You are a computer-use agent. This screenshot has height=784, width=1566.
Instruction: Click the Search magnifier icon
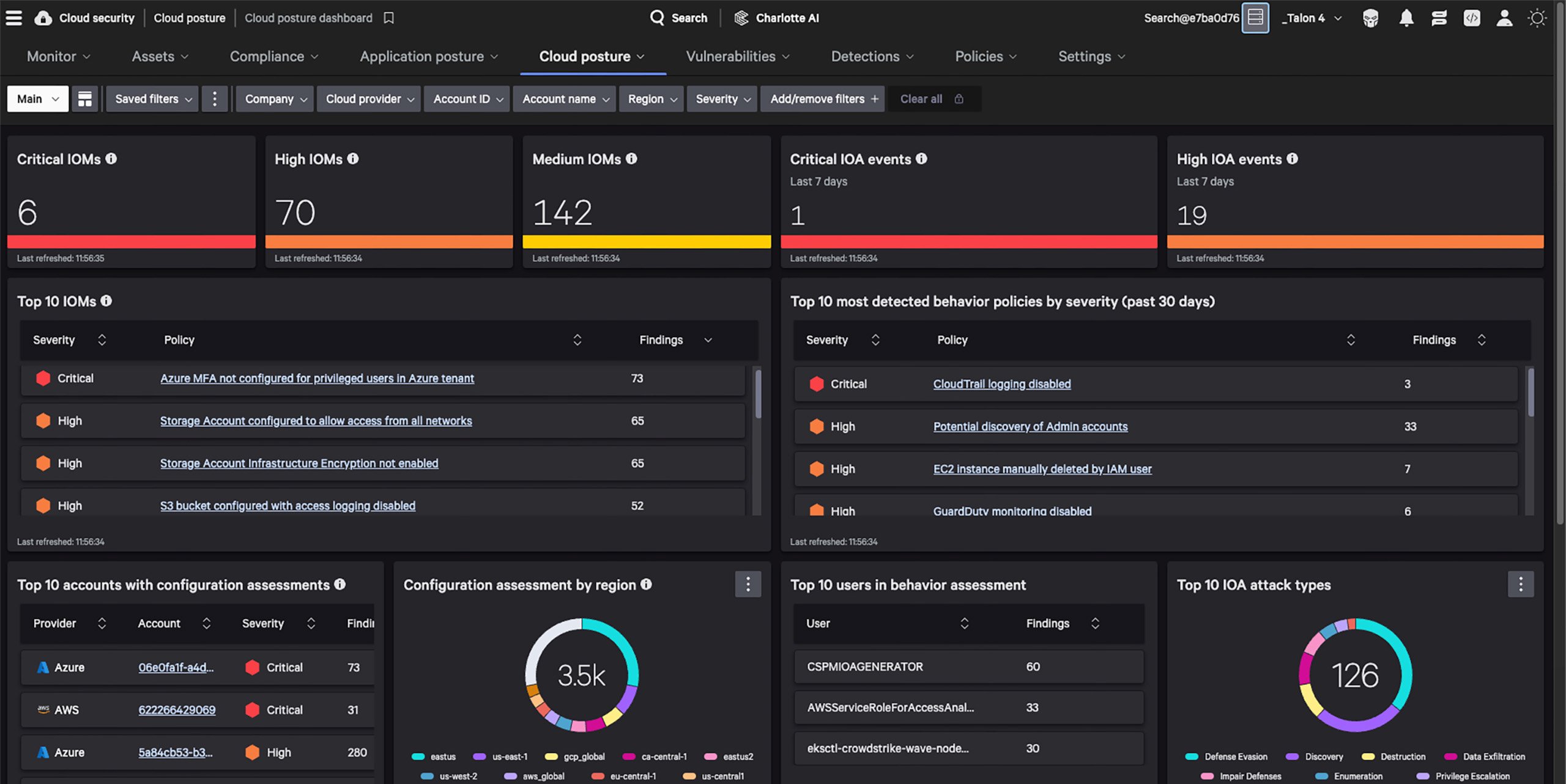pos(658,18)
